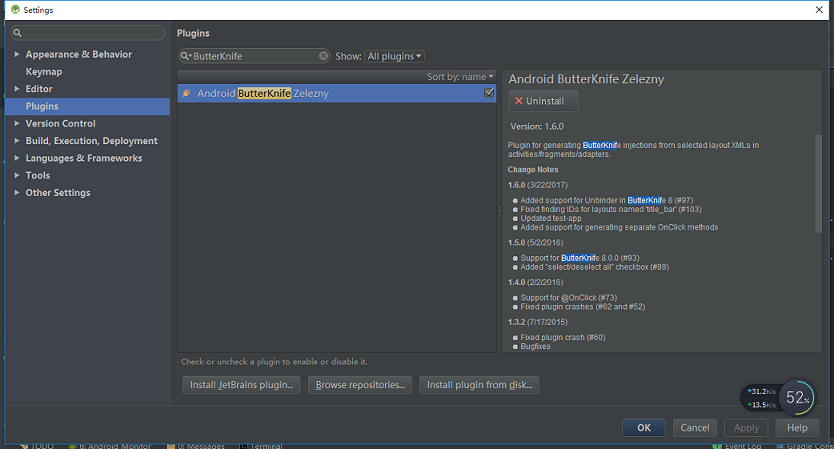Screen dimensions: 834x449
Task: Open the Other Settings category
Action: point(58,193)
